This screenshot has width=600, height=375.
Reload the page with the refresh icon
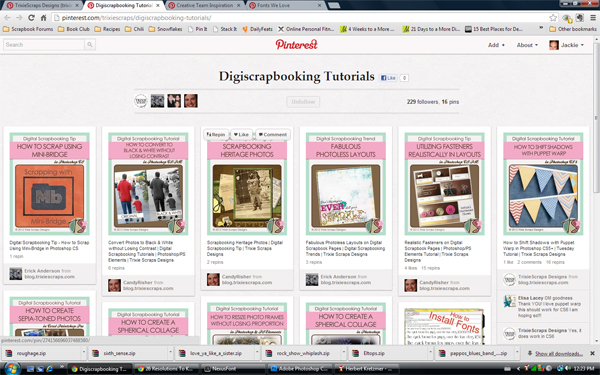[31, 18]
